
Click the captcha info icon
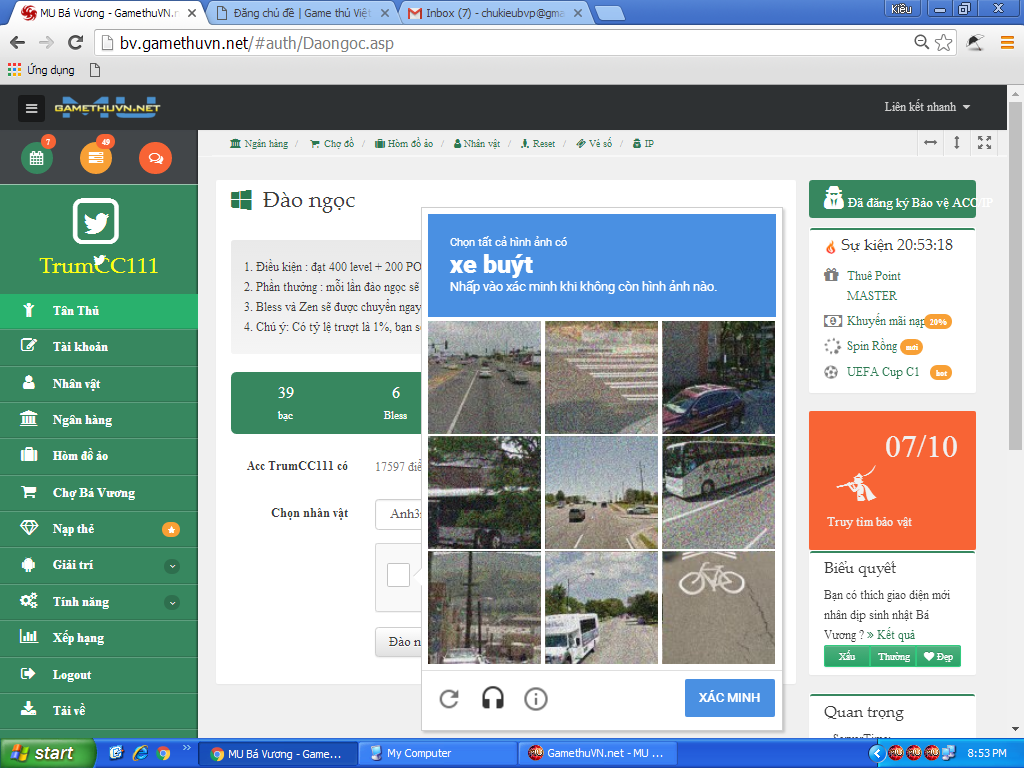coord(536,698)
